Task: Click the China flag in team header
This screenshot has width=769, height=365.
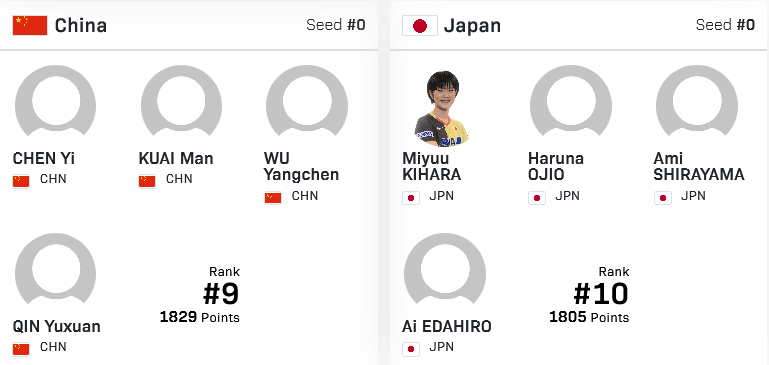Action: point(30,26)
